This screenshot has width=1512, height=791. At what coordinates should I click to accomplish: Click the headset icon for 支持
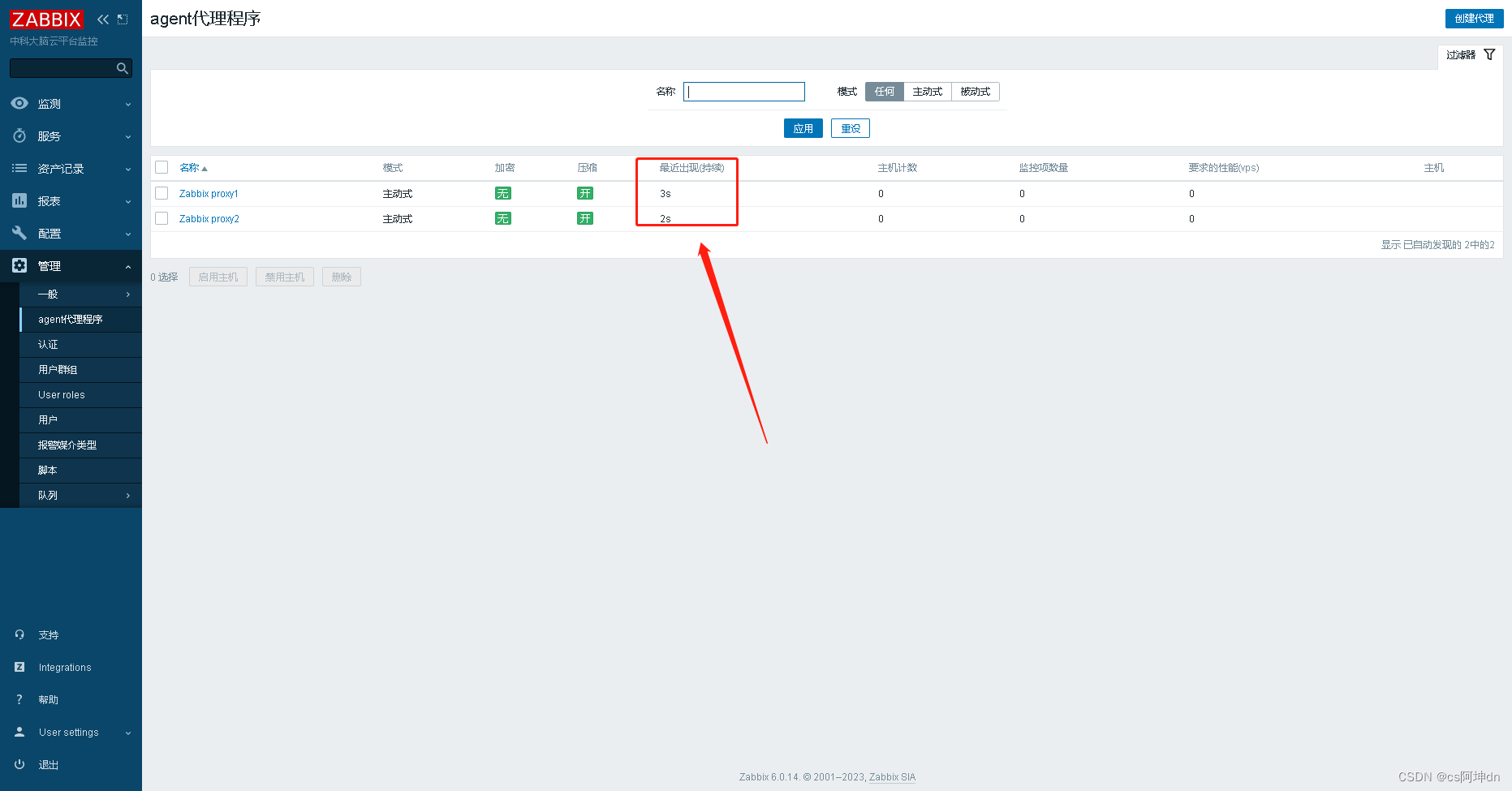click(x=19, y=634)
